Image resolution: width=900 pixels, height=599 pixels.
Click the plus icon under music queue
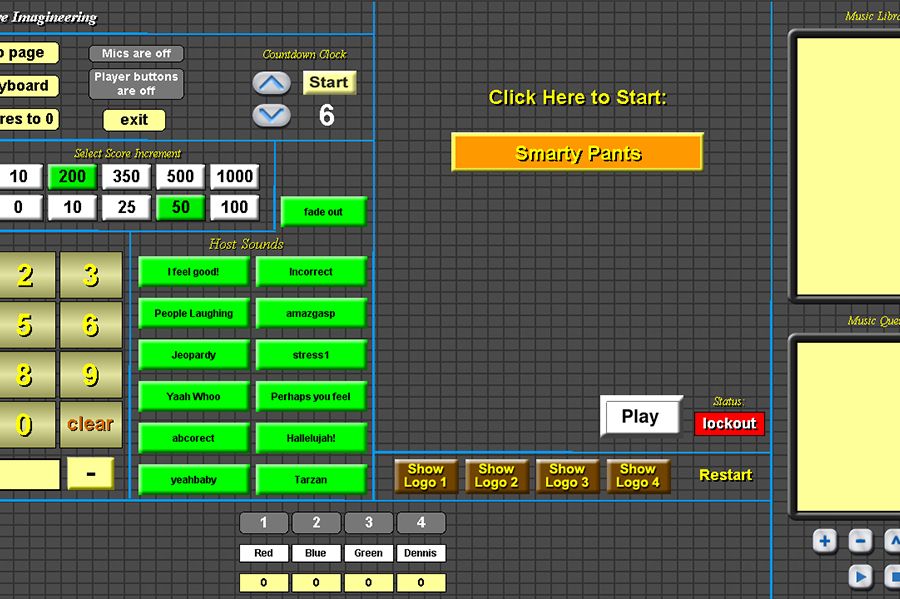tap(824, 542)
